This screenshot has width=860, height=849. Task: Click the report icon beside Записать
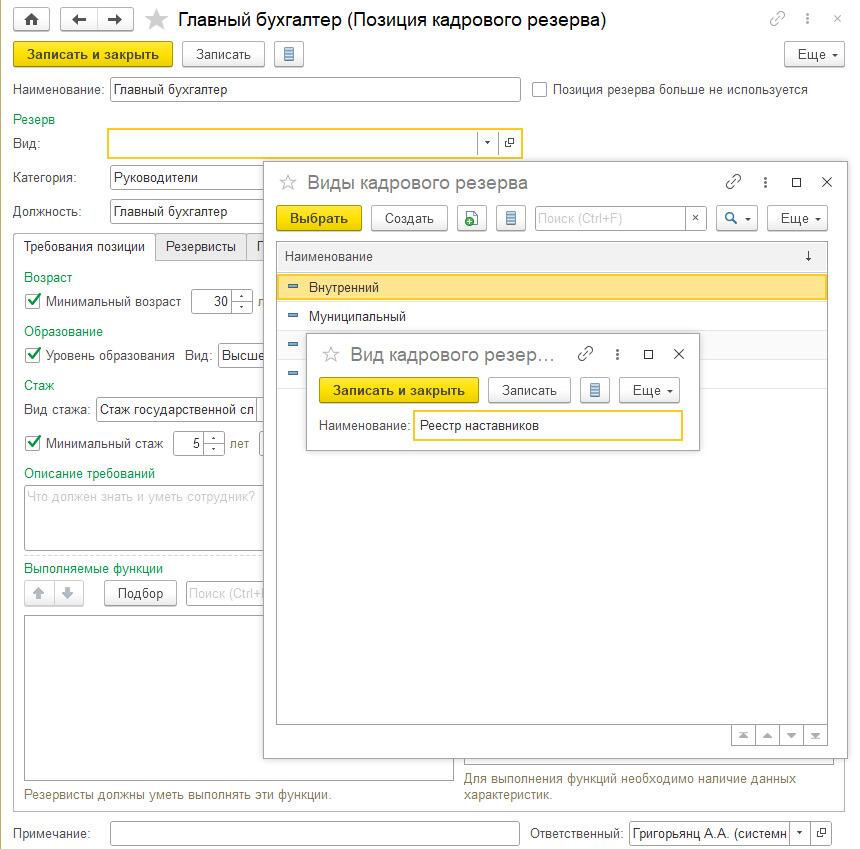point(289,54)
